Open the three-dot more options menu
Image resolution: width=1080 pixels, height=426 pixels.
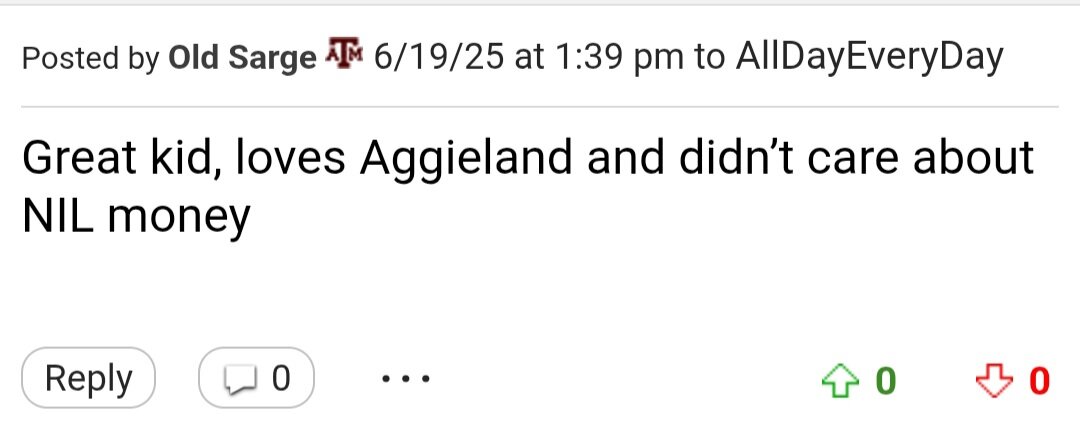click(x=406, y=378)
